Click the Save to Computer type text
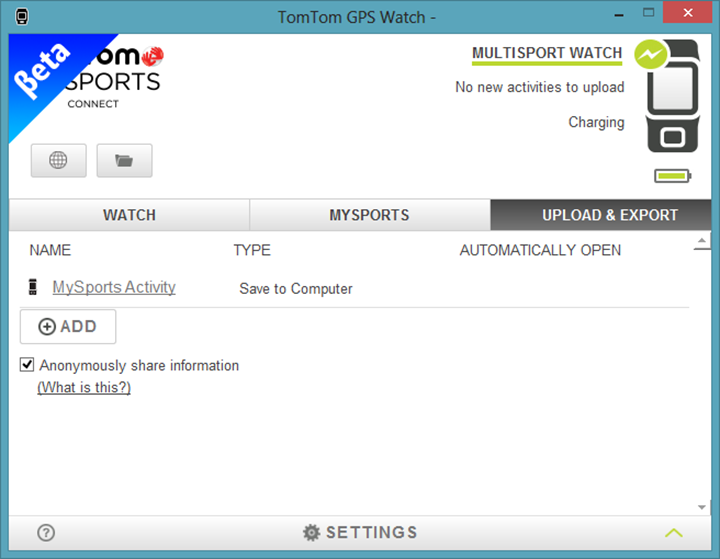 tap(296, 288)
